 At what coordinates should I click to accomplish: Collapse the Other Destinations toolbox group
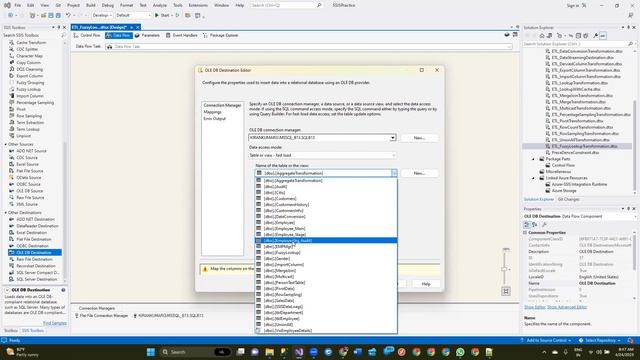click(6, 213)
